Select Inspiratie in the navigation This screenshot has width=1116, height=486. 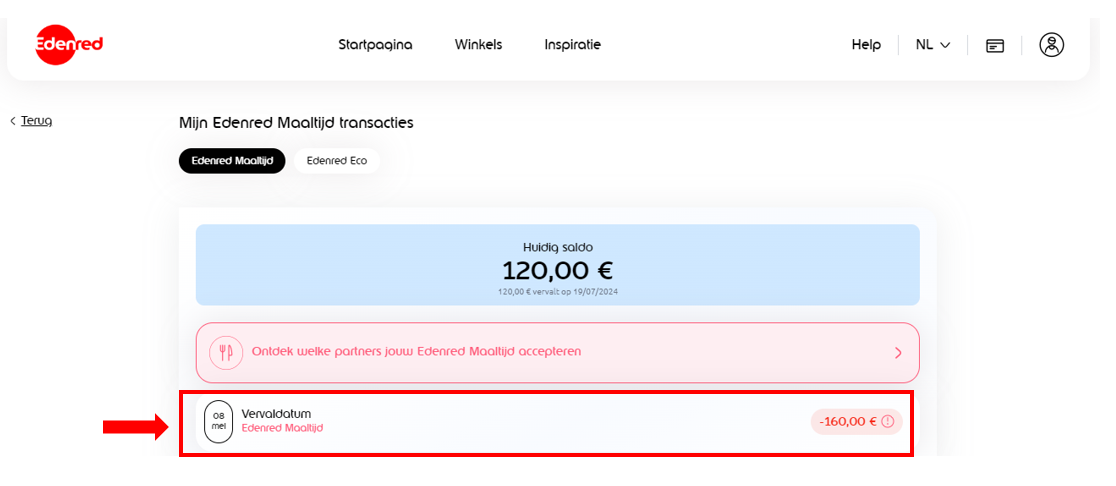pyautogui.click(x=572, y=45)
